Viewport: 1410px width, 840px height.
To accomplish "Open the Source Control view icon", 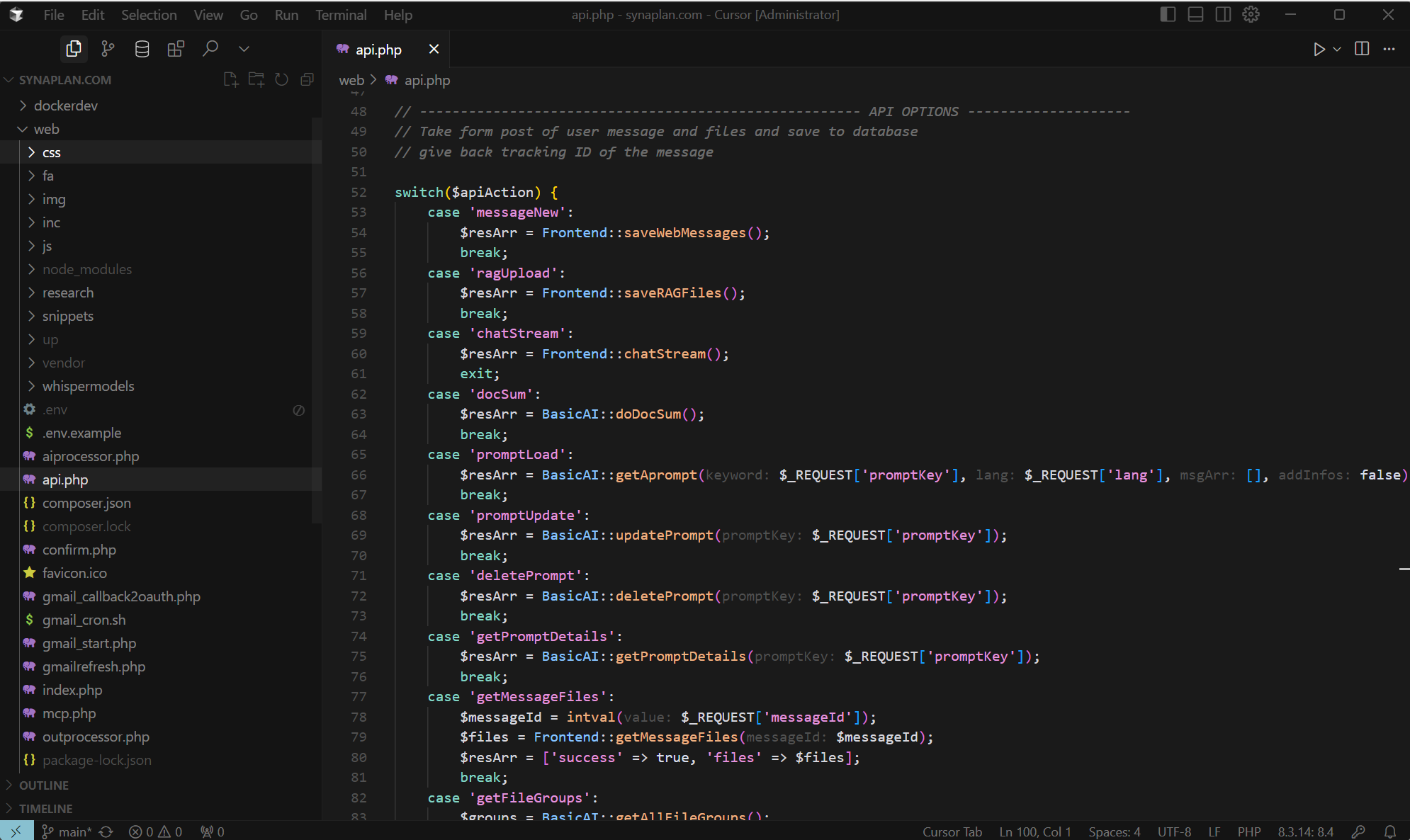I will (108, 49).
